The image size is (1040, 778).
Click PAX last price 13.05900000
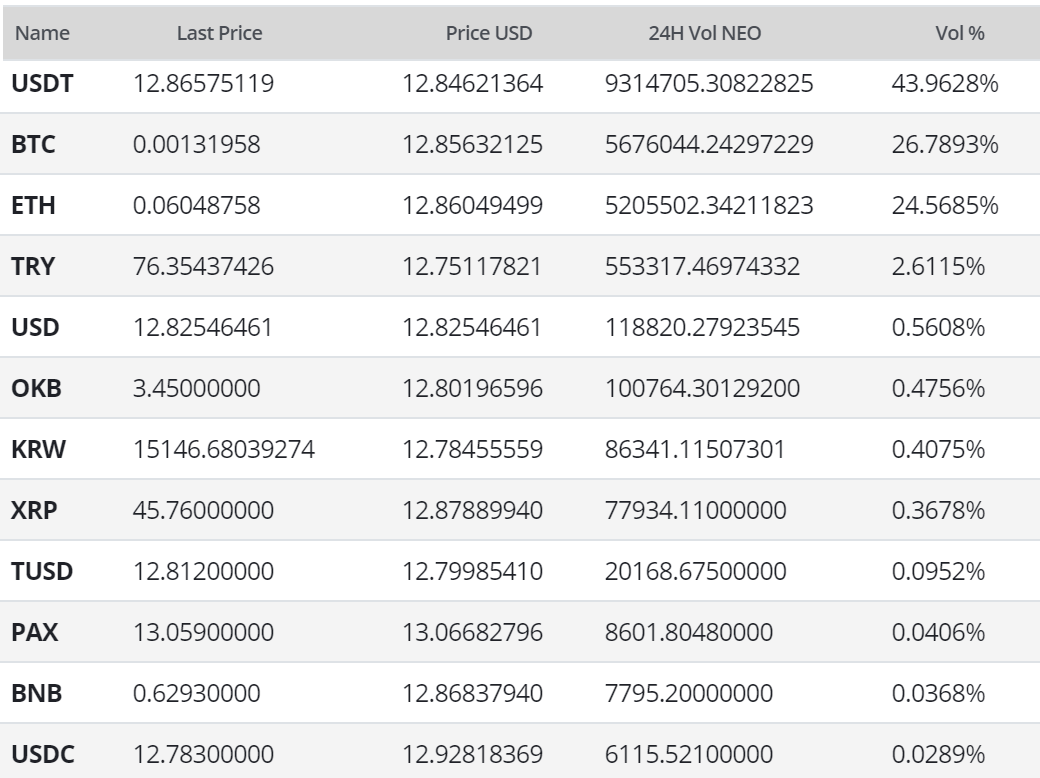pyautogui.click(x=204, y=633)
